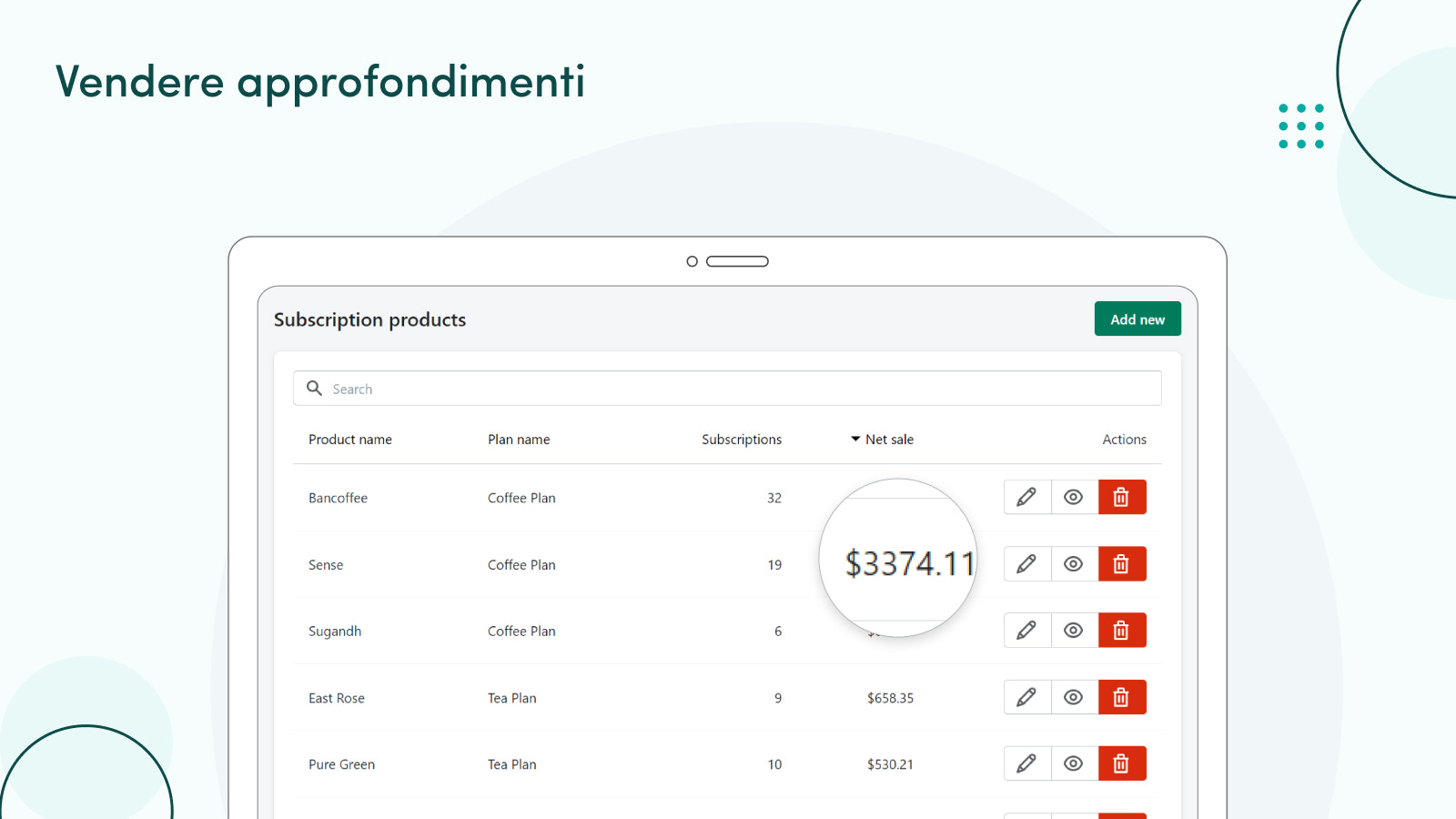Select the East Rose product name
This screenshot has height=819, width=1456.
pos(337,698)
